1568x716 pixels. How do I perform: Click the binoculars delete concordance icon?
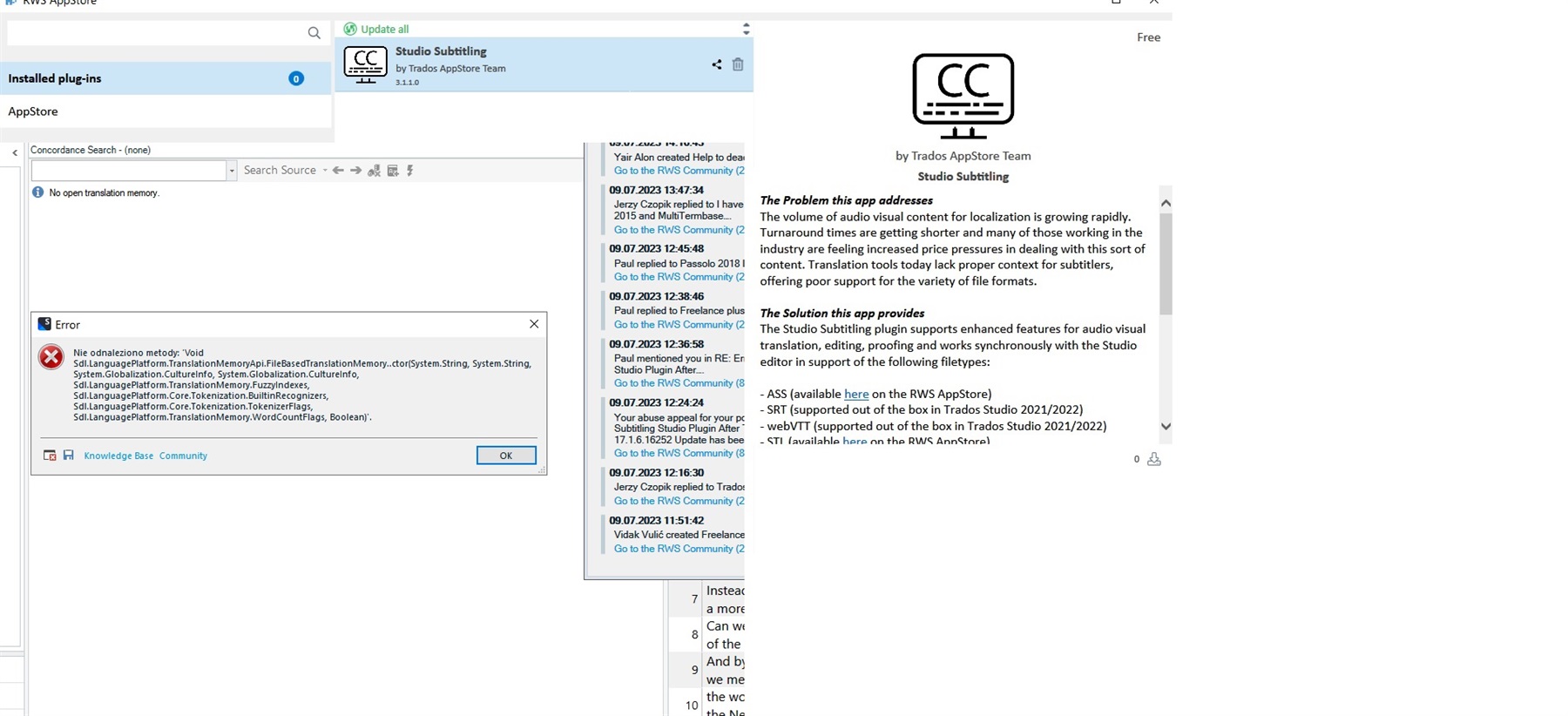click(x=374, y=170)
